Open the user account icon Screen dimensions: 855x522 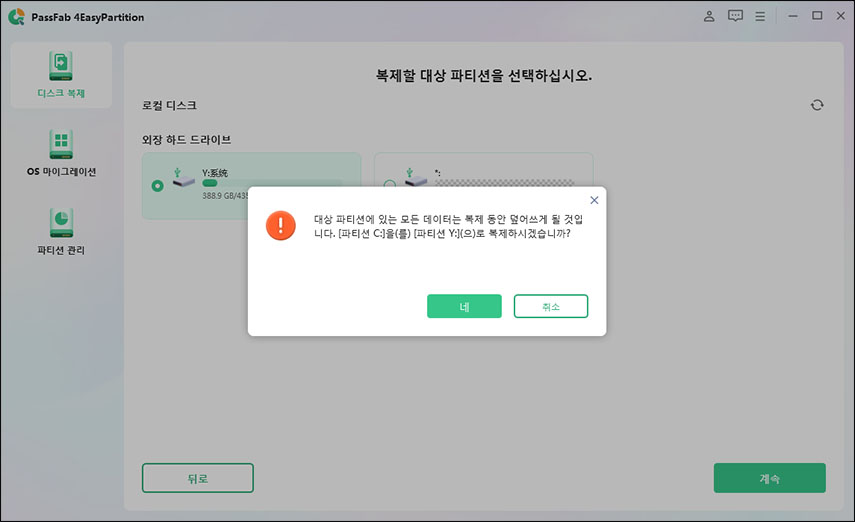[x=709, y=16]
